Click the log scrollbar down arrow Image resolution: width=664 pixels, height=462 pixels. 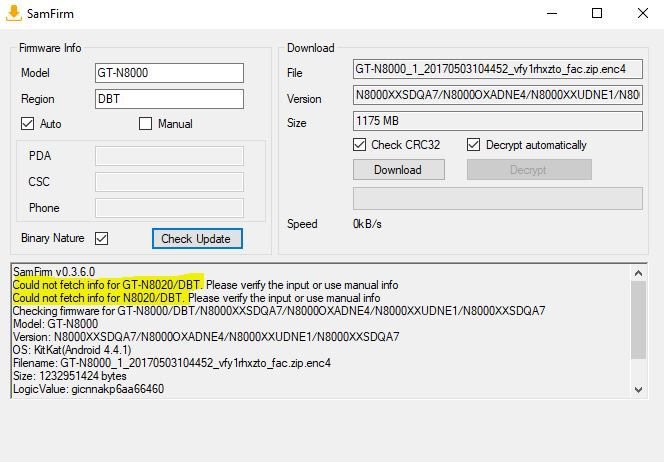coord(639,390)
